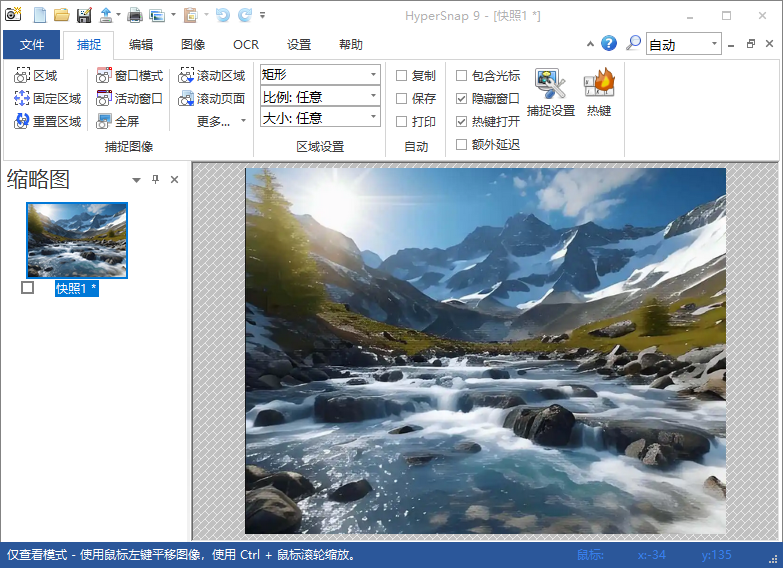783x568 pixels.
Task: Click the 窗口模式 window capture icon
Action: (105, 76)
